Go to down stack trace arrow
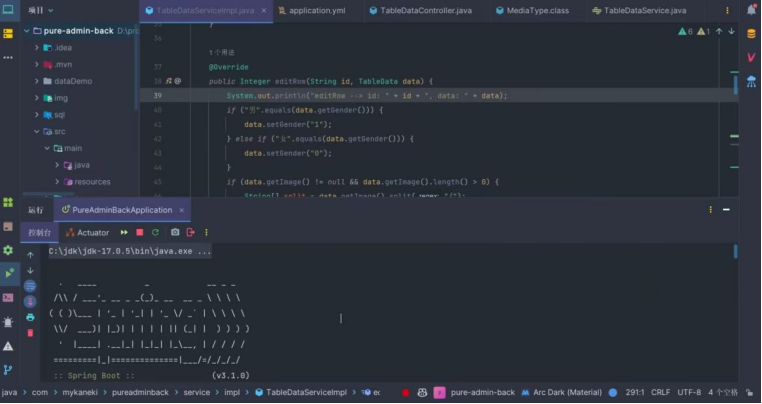 tap(30, 270)
